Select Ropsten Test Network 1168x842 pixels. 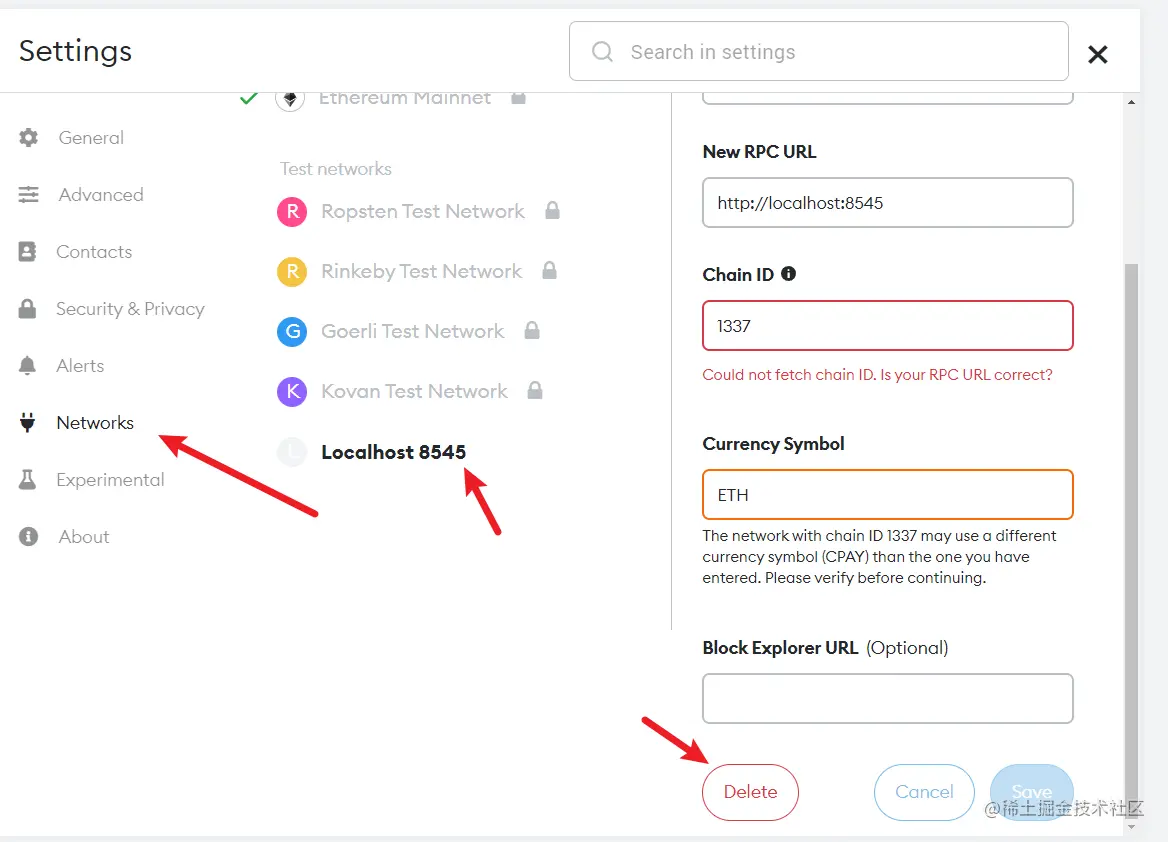tap(422, 212)
